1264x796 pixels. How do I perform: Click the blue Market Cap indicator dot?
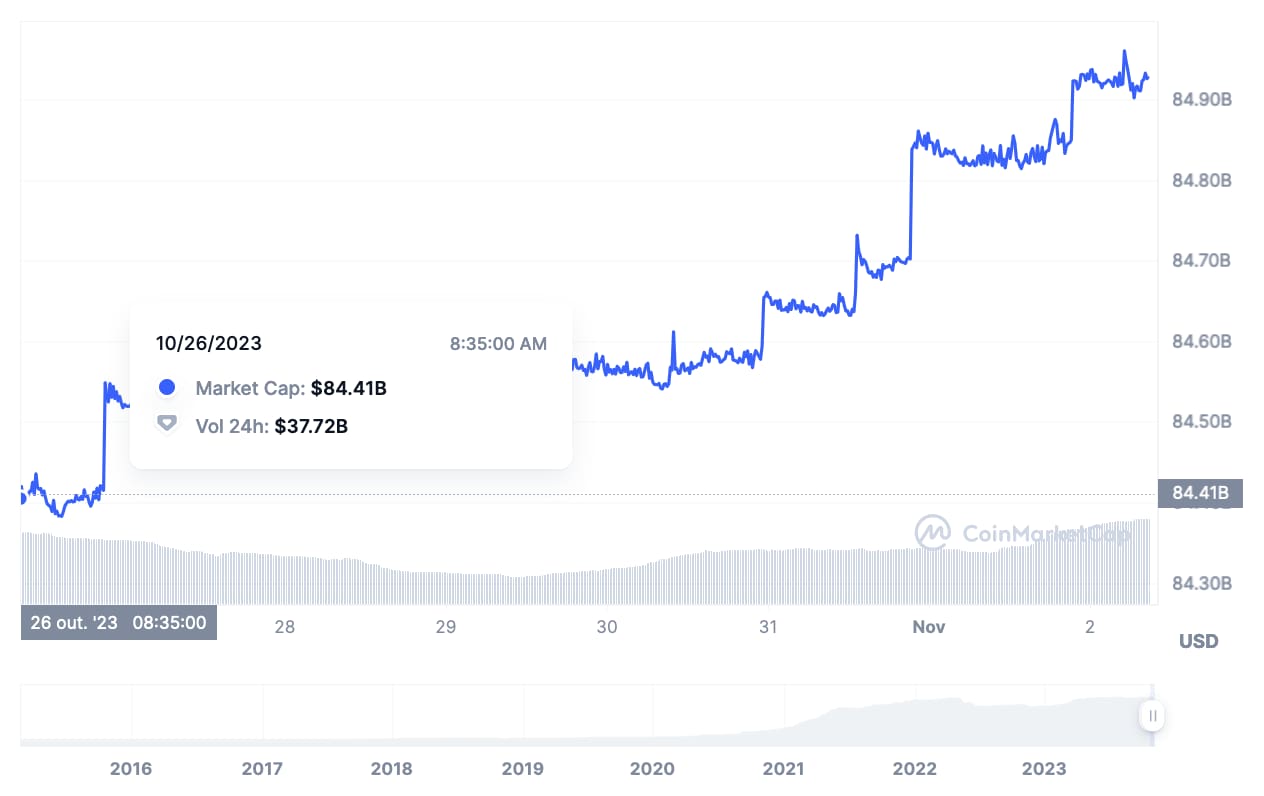[x=167, y=387]
